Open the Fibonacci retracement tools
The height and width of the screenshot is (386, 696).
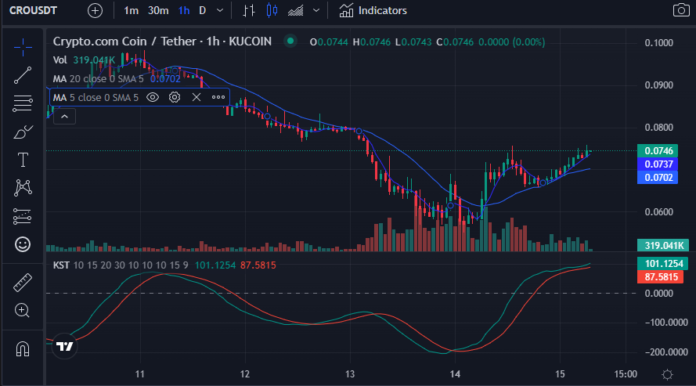tap(23, 103)
